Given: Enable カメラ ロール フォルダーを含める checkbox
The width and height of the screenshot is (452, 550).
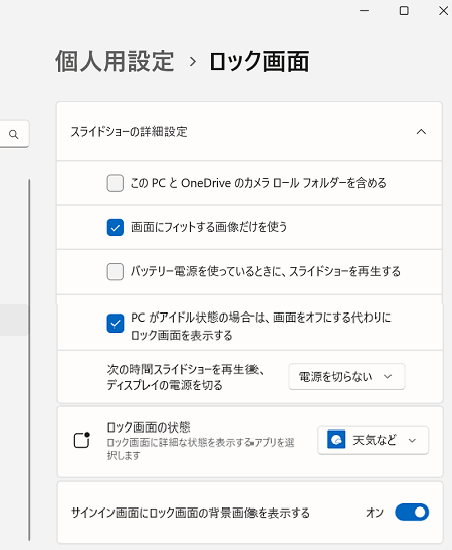Looking at the screenshot, I should click(x=115, y=183).
